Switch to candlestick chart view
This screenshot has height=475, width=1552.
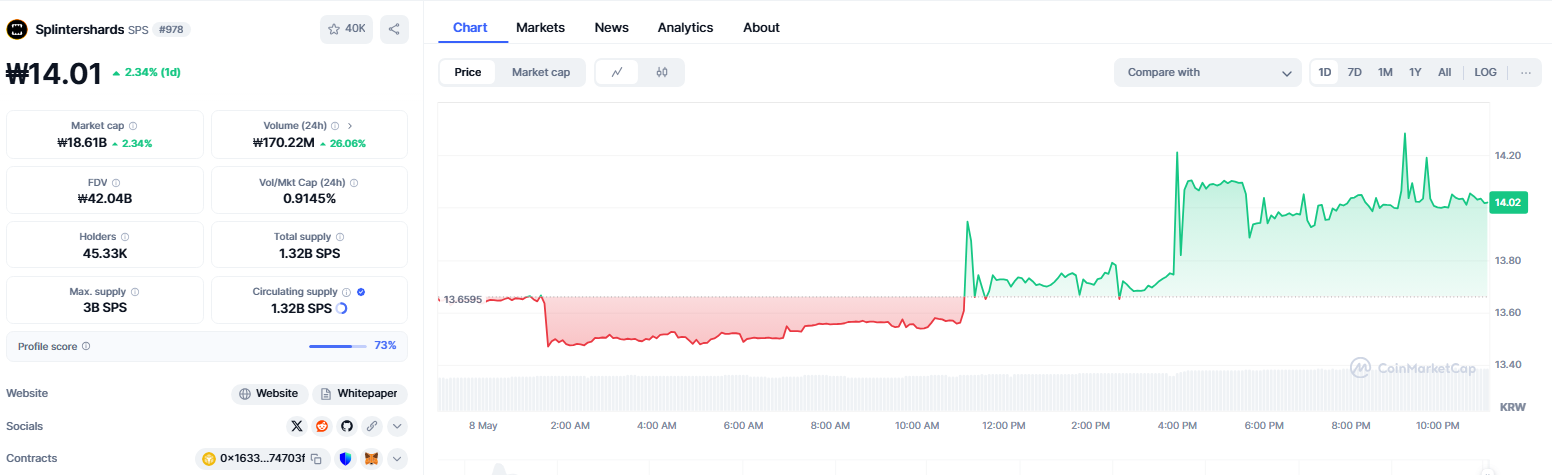(x=661, y=72)
